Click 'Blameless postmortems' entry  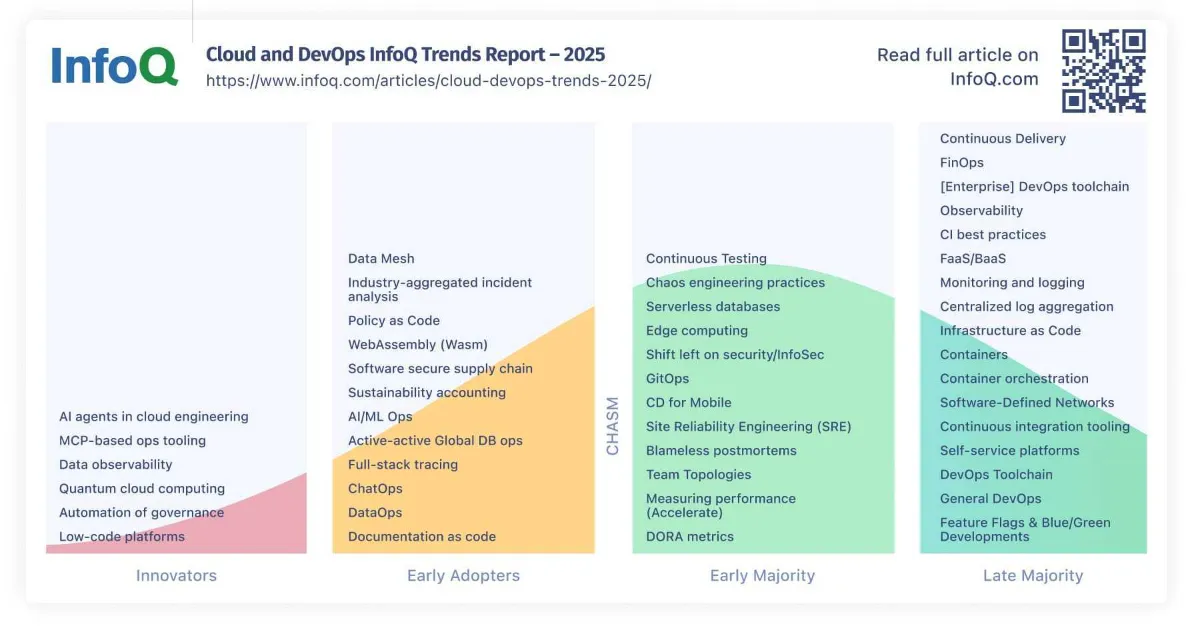point(721,451)
